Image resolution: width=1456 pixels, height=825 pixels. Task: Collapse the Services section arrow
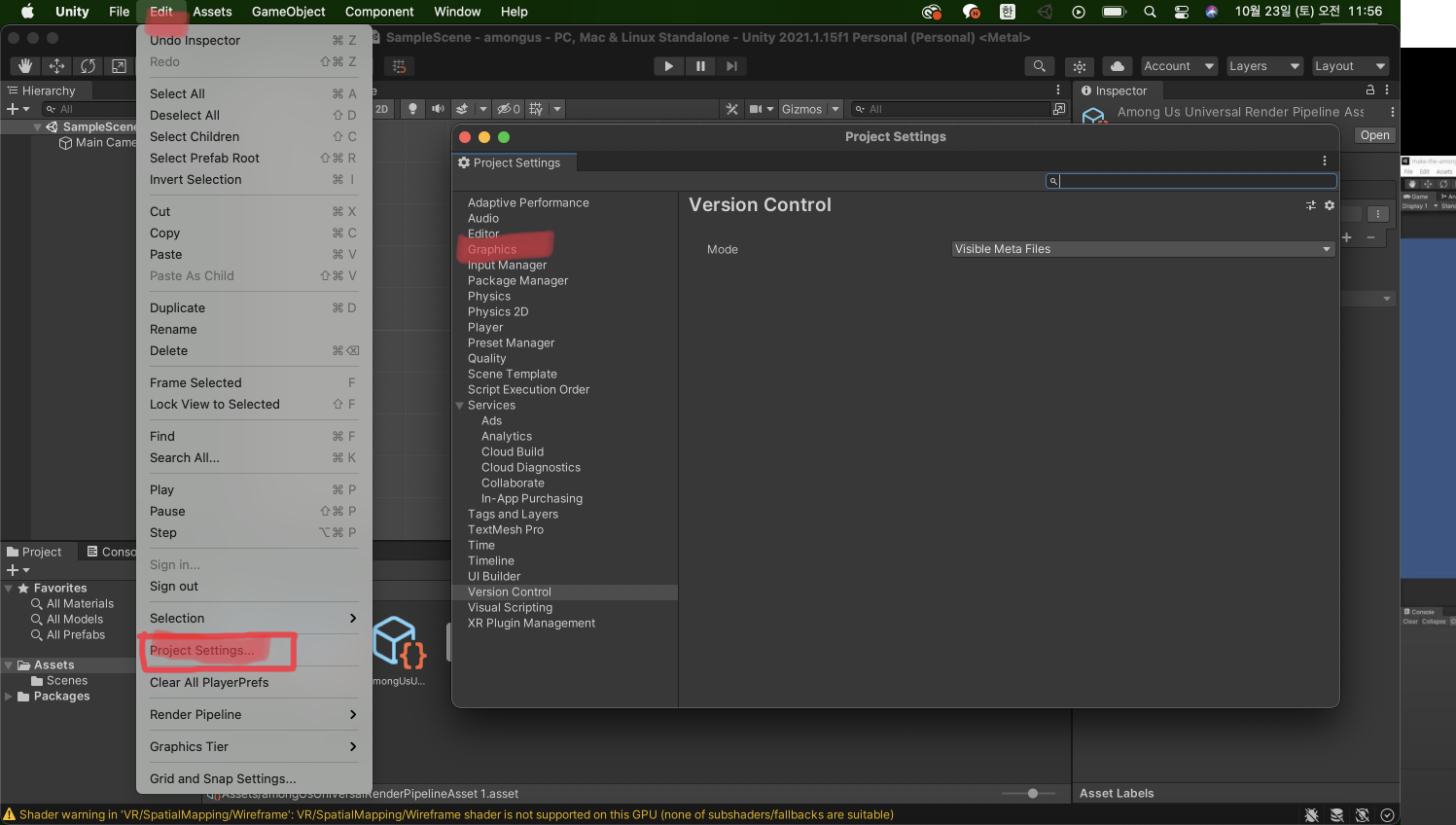460,406
